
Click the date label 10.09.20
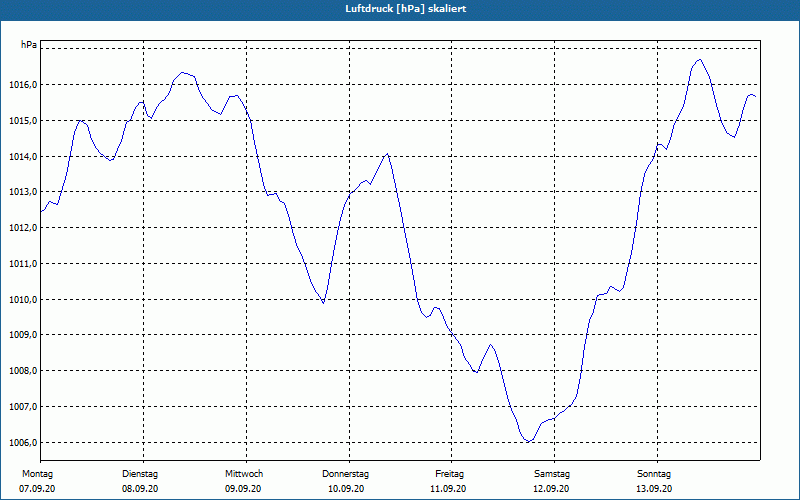[346, 489]
